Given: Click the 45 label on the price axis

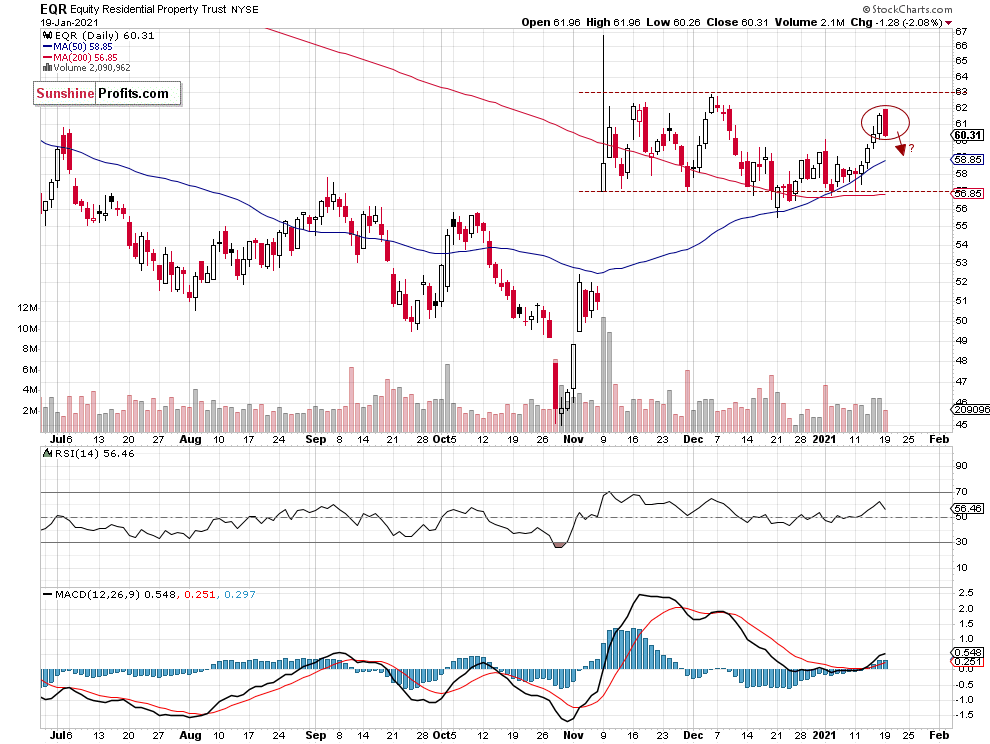Looking at the screenshot, I should click(x=961, y=424).
